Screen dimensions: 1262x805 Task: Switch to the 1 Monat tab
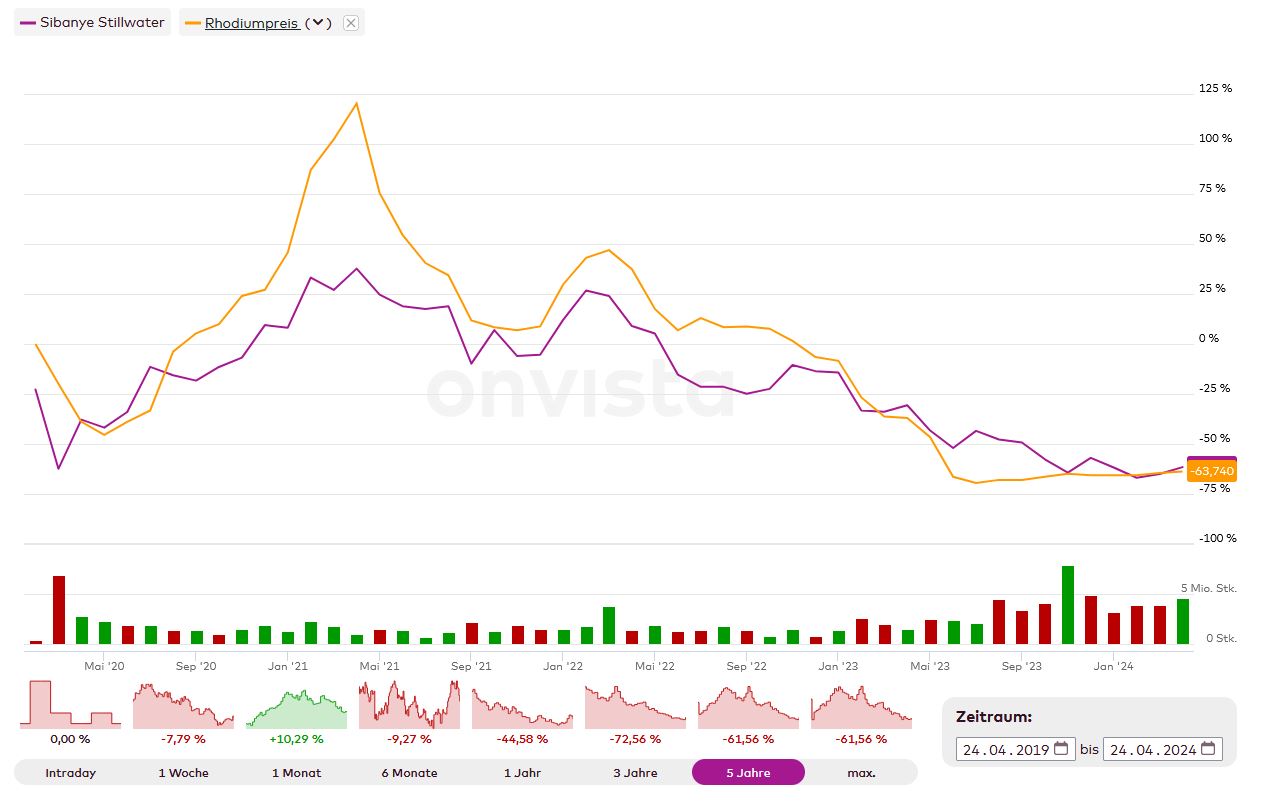click(x=296, y=772)
